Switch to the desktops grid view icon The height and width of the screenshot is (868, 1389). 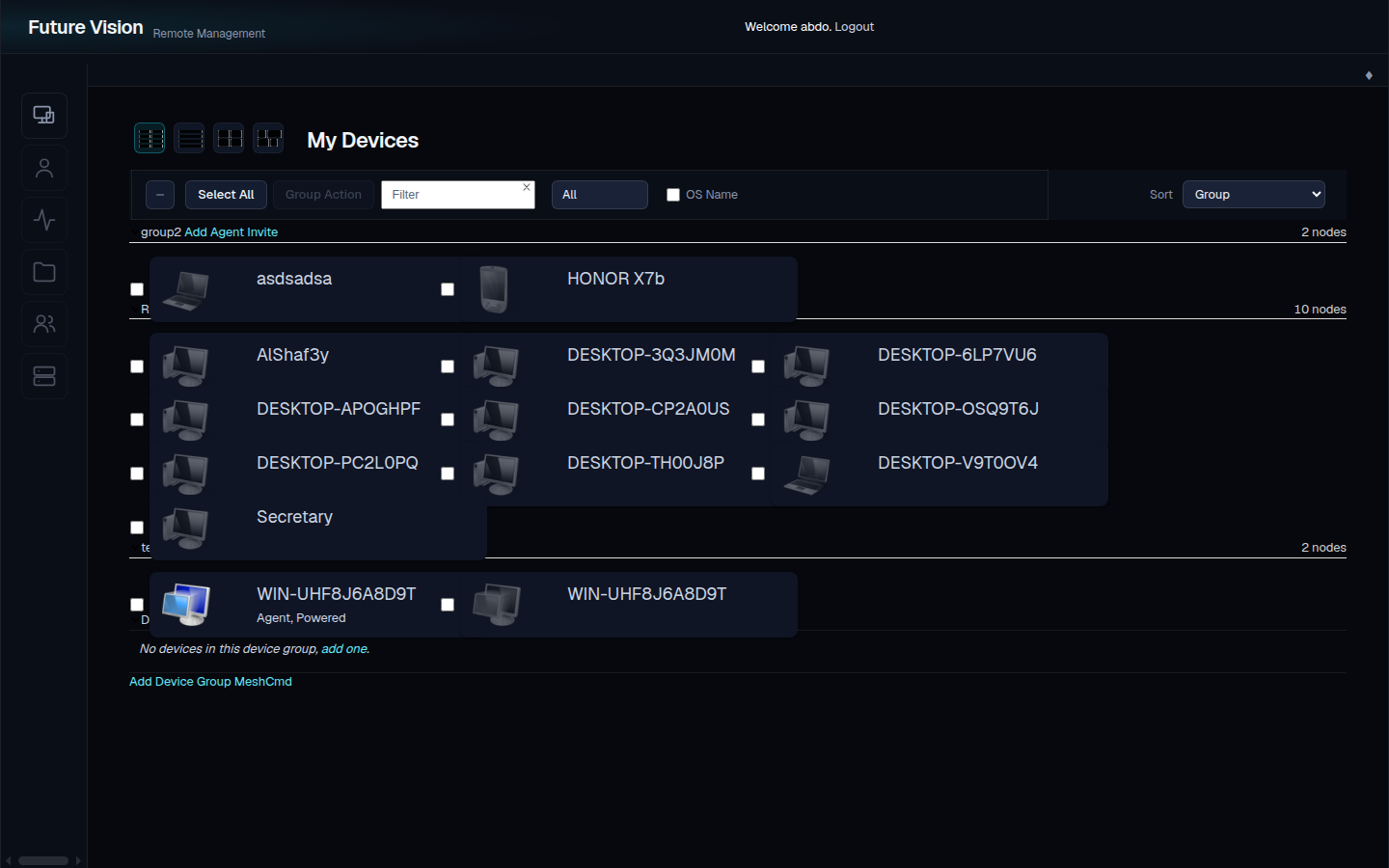pos(230,139)
